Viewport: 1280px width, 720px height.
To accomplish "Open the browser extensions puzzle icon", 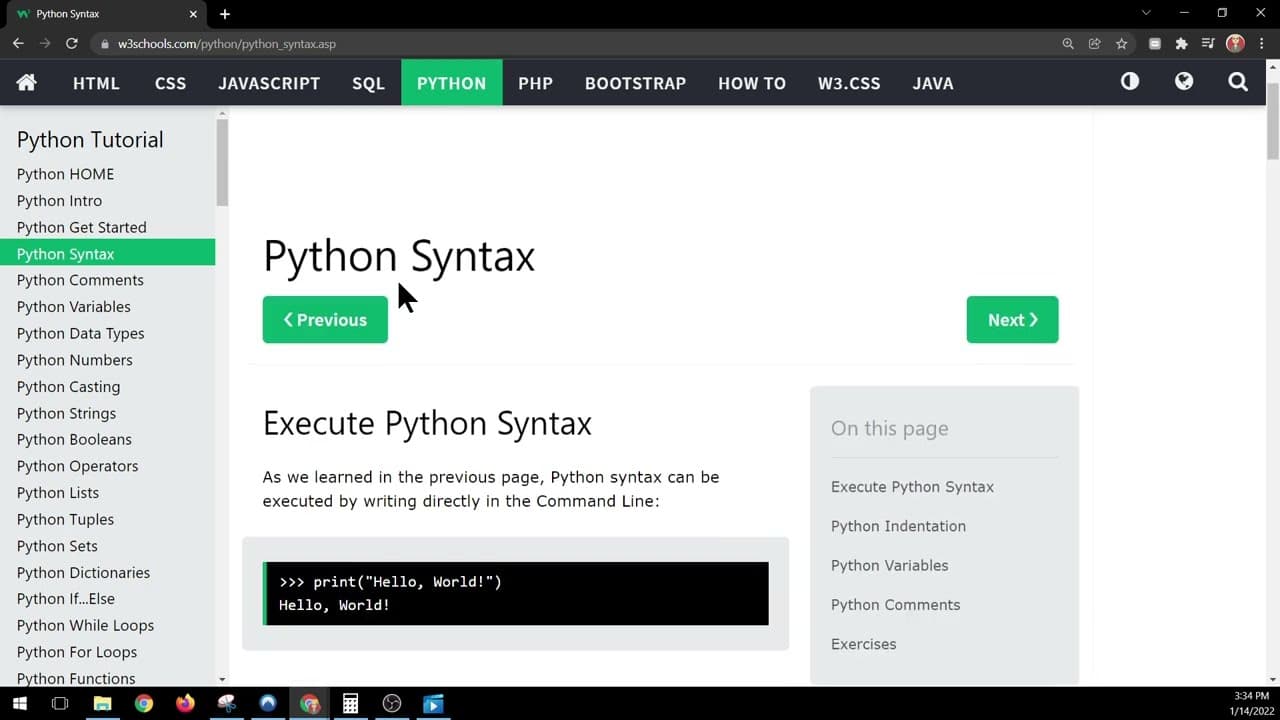I will pyautogui.click(x=1181, y=44).
